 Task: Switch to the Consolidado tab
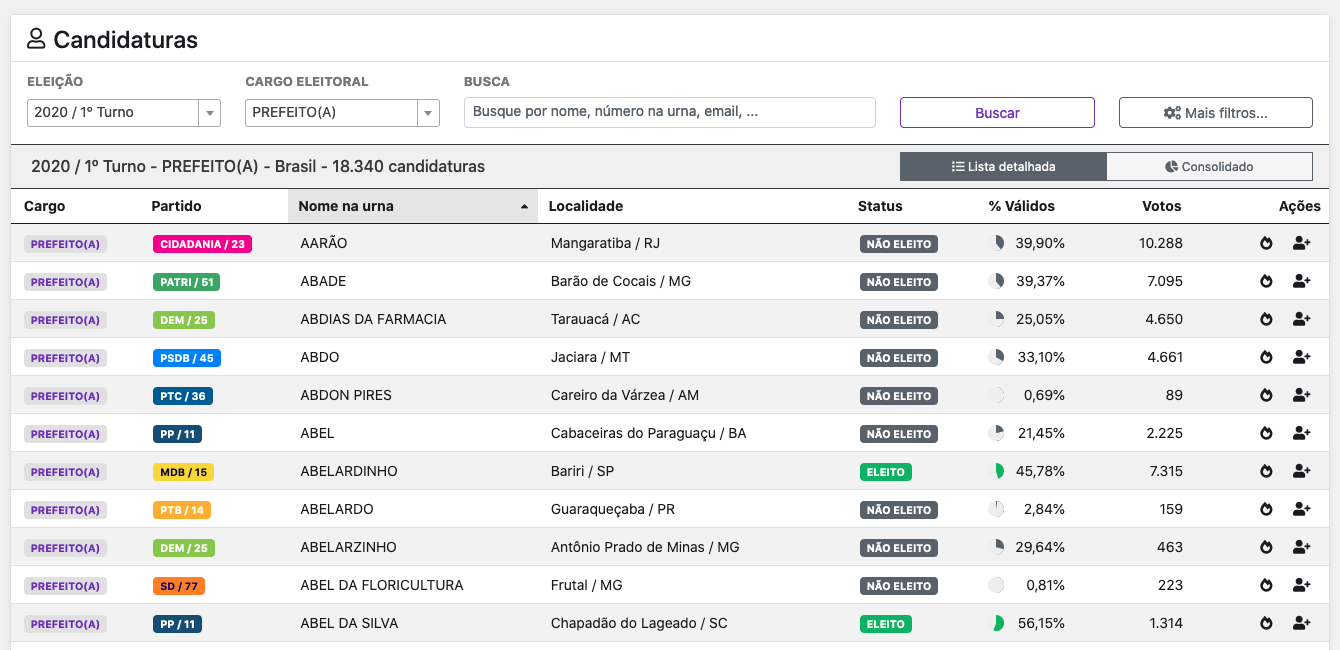pos(1210,165)
